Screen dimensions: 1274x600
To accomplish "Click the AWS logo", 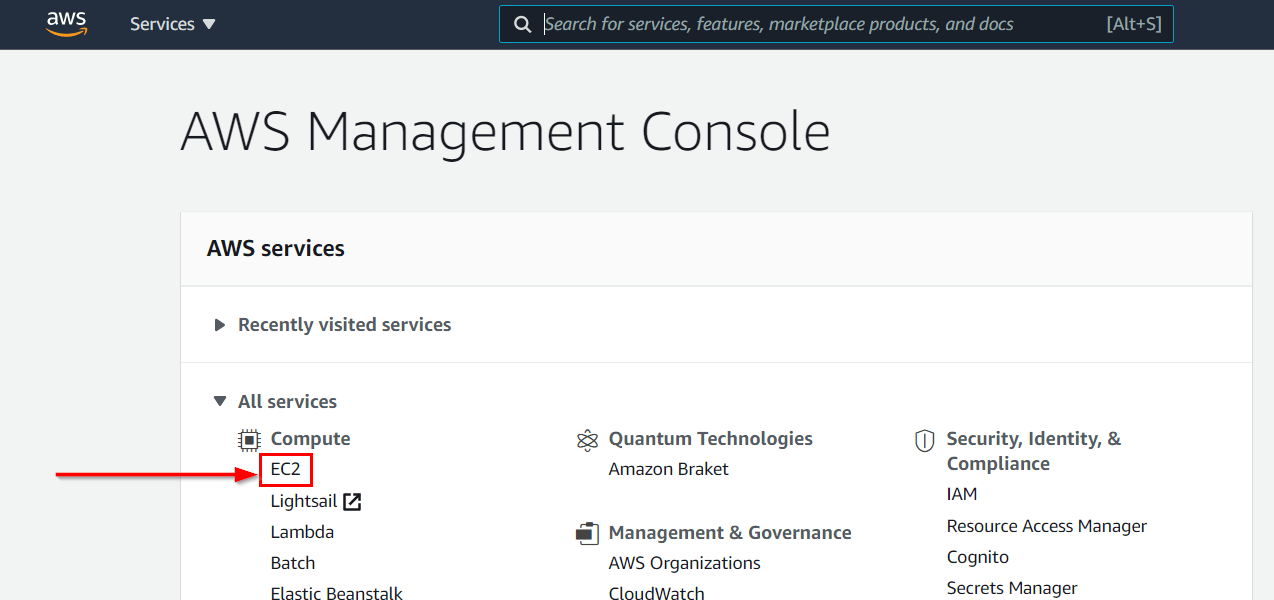I will point(66,23).
